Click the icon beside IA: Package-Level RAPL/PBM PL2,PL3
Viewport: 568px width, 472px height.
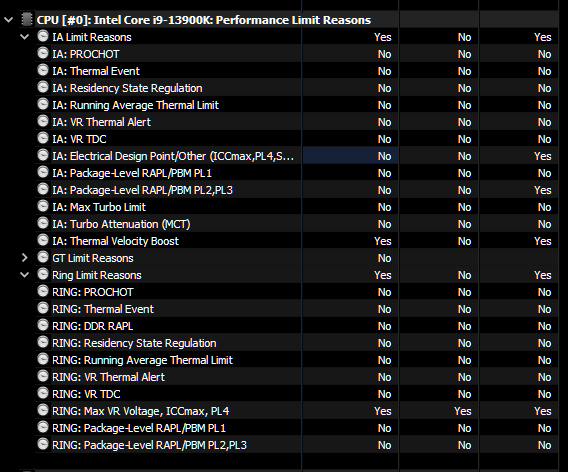click(x=43, y=189)
